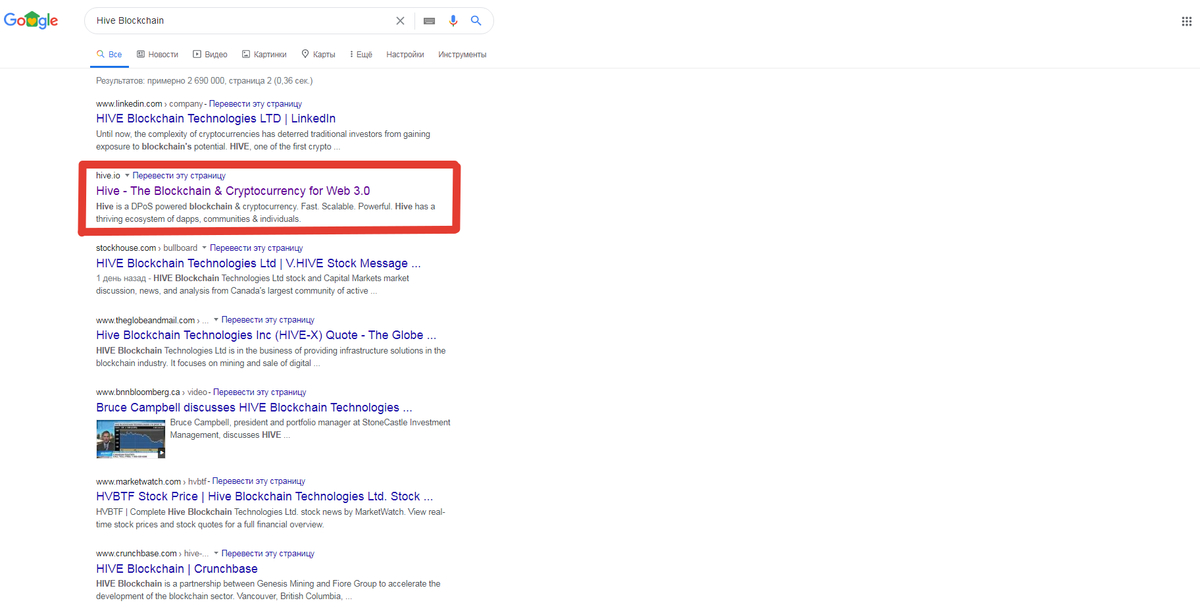1200x609 pixels.
Task: Open HVBTF Stock Price result
Action: point(265,496)
